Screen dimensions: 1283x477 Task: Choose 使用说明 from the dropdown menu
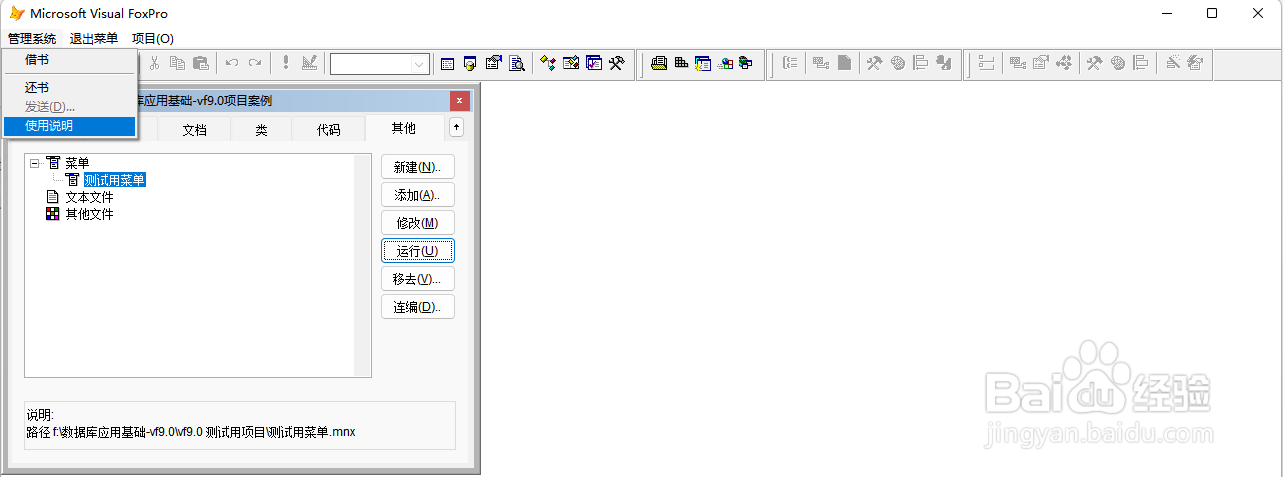coord(69,126)
